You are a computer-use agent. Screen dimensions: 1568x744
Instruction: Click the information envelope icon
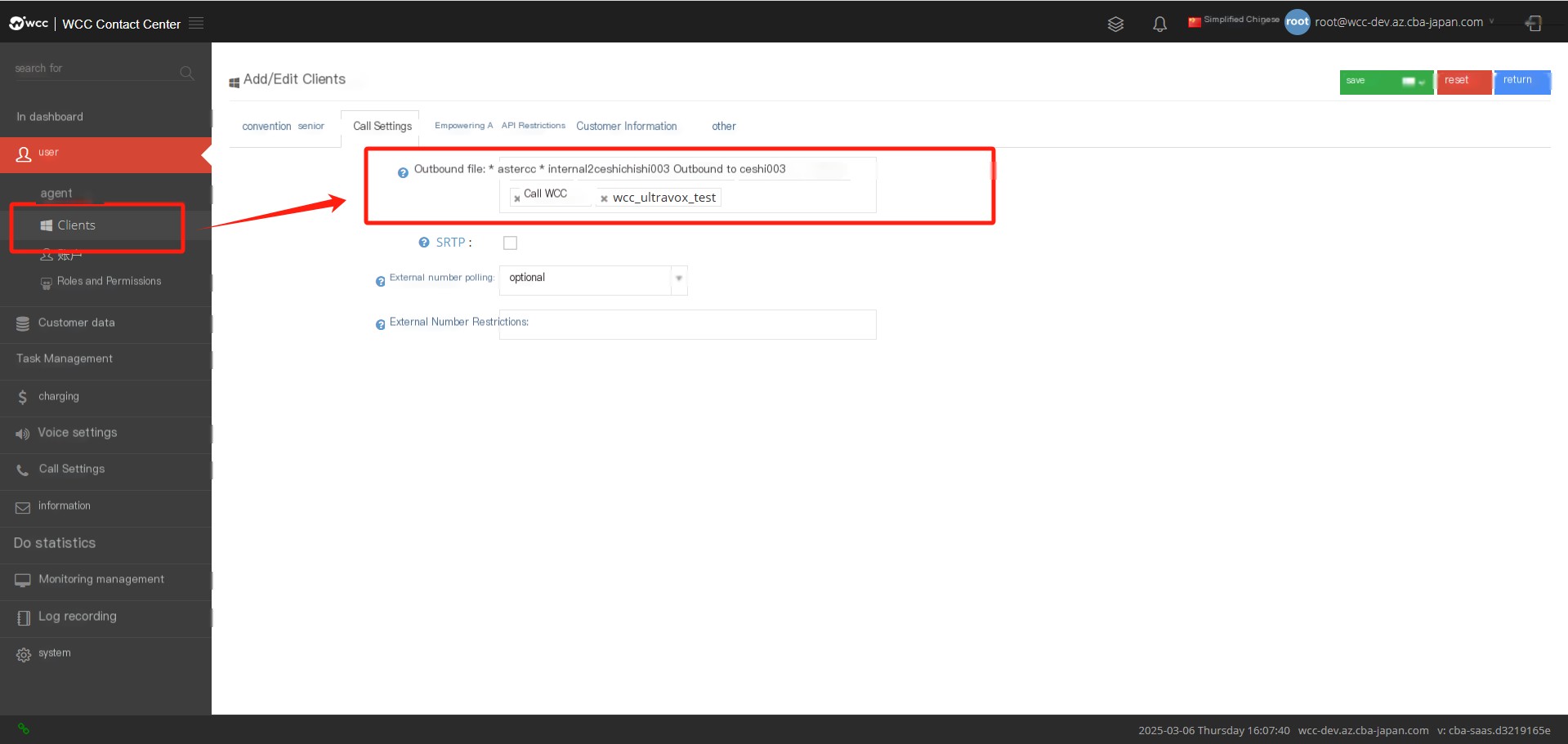tap(23, 508)
